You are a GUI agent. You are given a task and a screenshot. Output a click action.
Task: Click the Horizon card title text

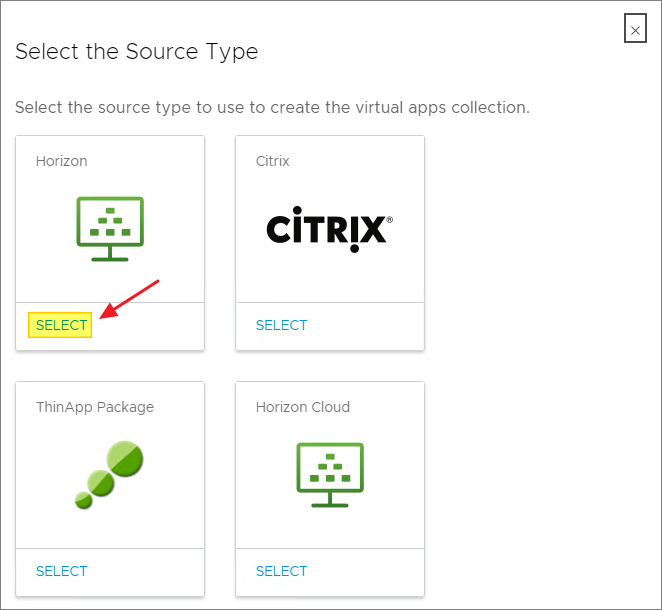click(x=61, y=161)
